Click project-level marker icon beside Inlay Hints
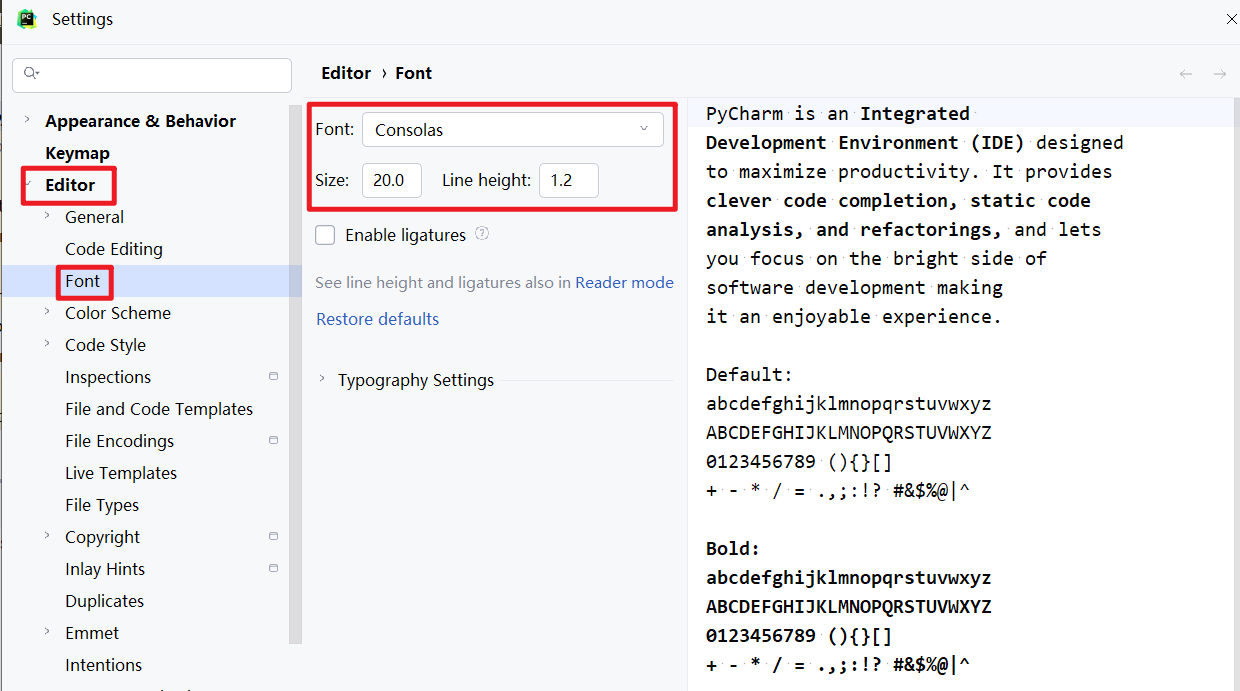Screen dimensions: 1240x691 click(x=274, y=568)
